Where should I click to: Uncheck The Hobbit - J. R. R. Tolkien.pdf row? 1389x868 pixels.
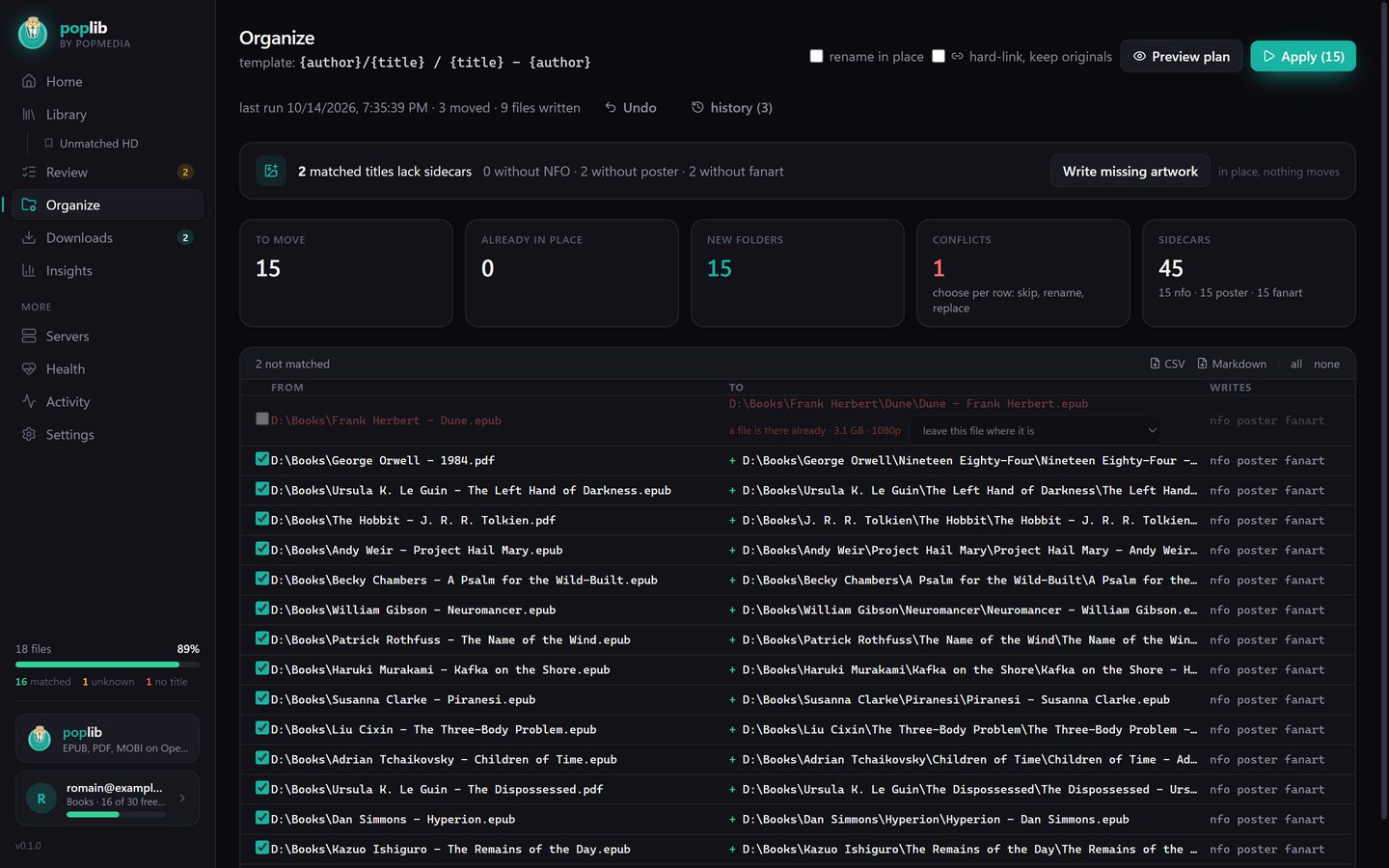262,519
